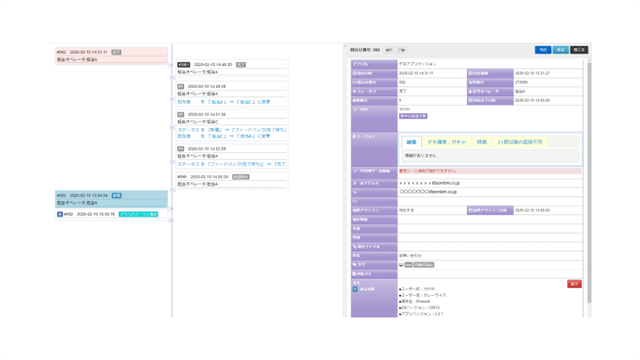Click the blue button in the header
The width and height of the screenshot is (640, 360).
coord(543,50)
